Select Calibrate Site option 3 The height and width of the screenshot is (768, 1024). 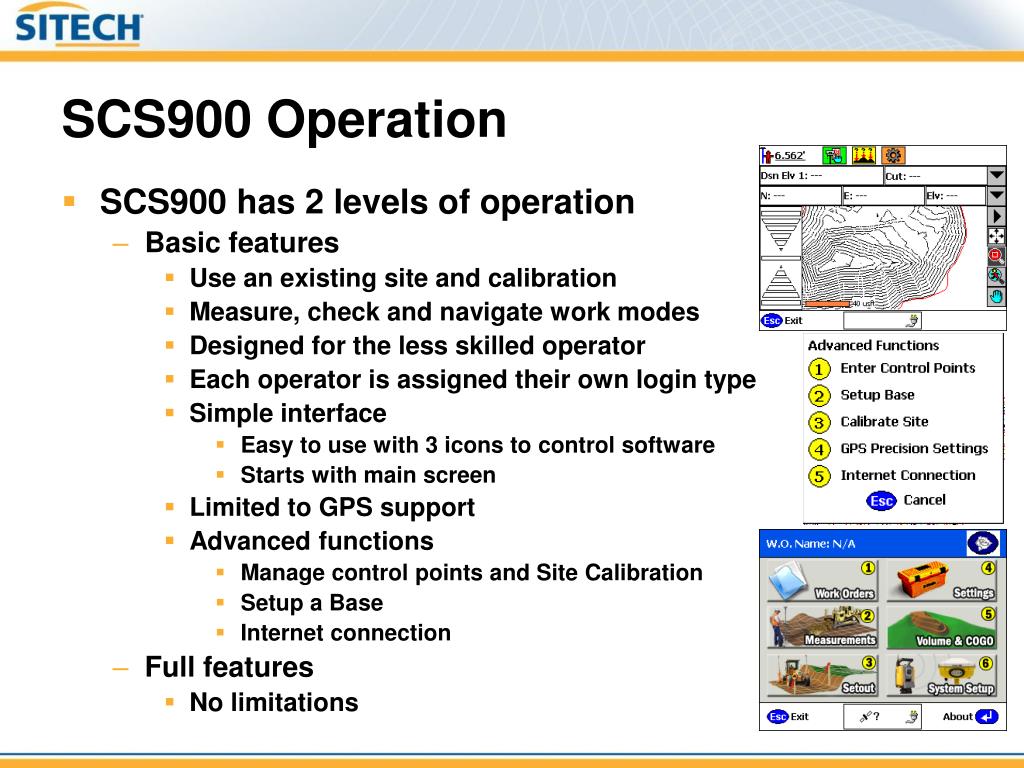point(869,422)
